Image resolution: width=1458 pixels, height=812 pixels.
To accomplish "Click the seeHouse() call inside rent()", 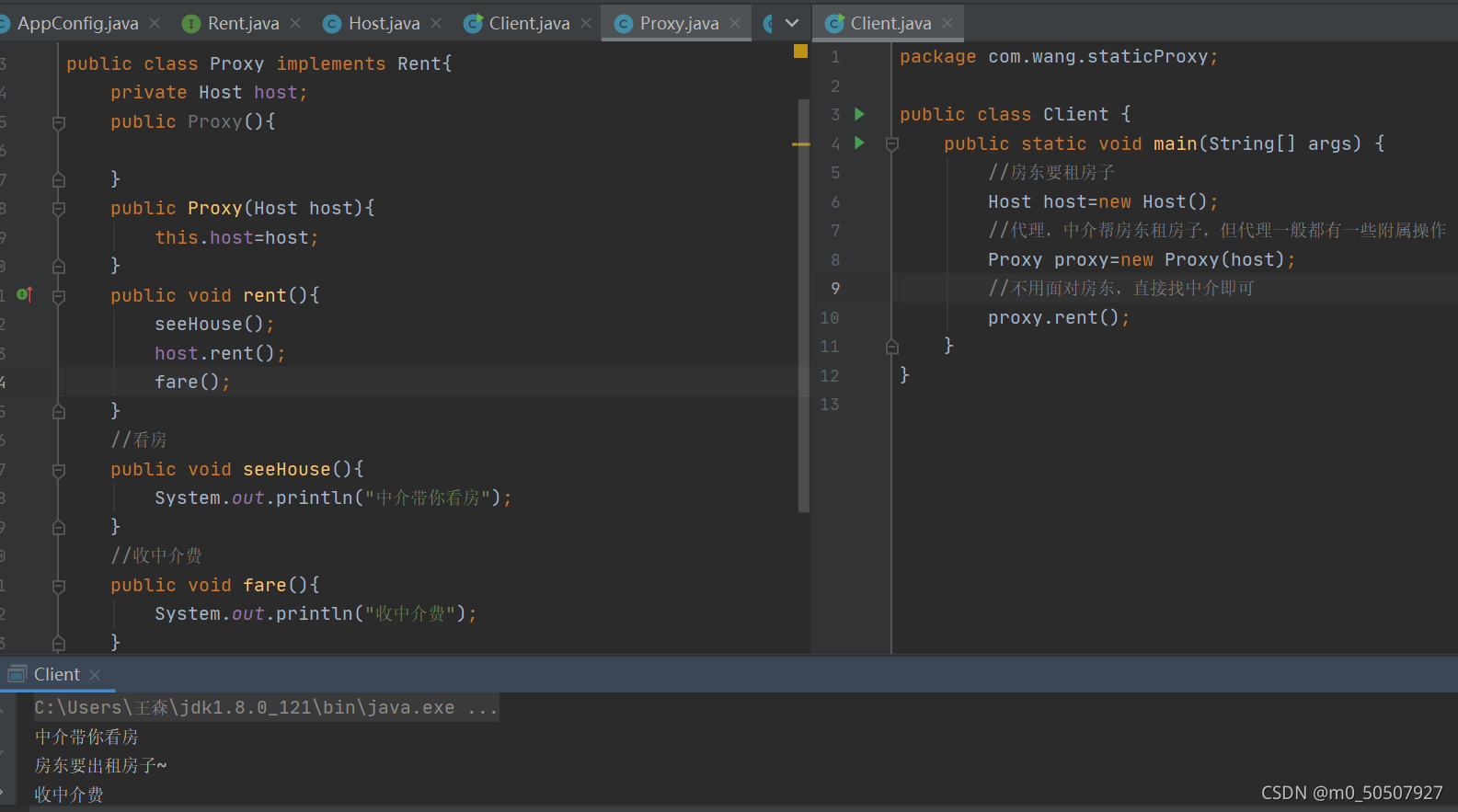I will [214, 324].
